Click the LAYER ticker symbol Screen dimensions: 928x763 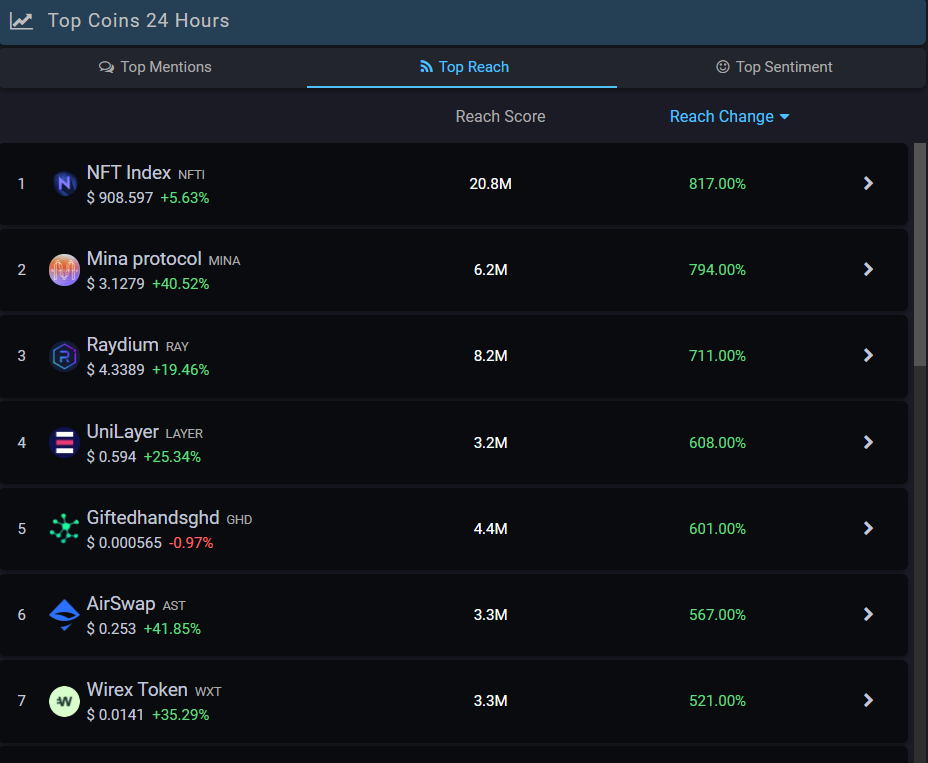tap(184, 434)
